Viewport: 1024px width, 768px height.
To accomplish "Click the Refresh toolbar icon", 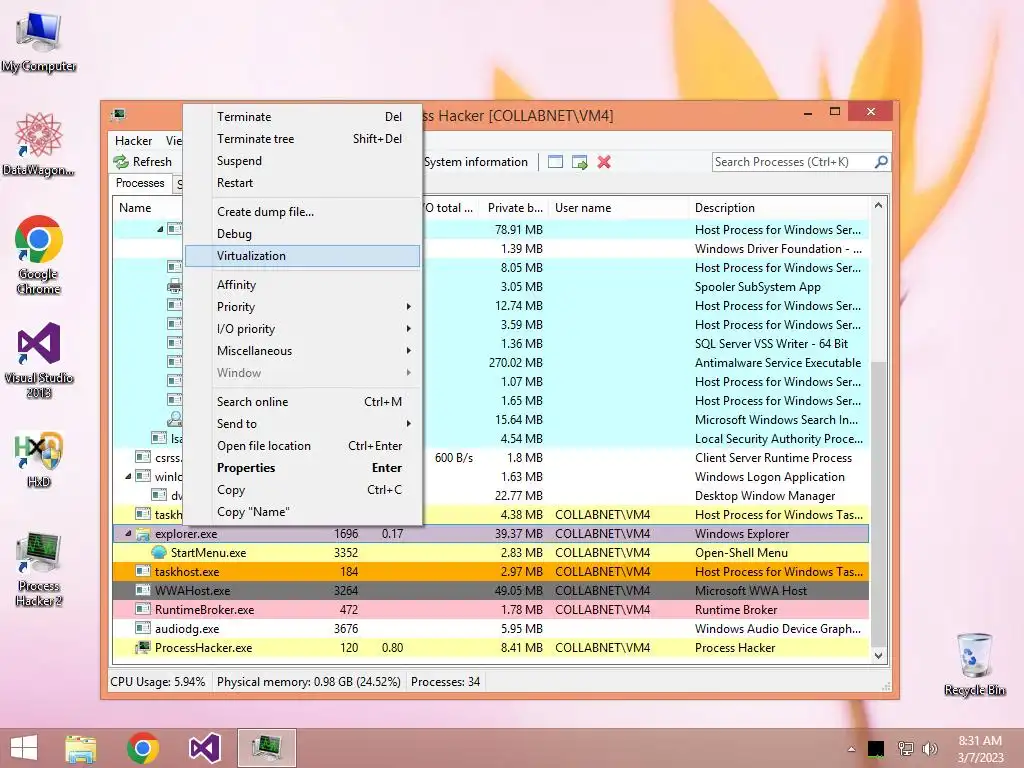I will (x=121, y=162).
